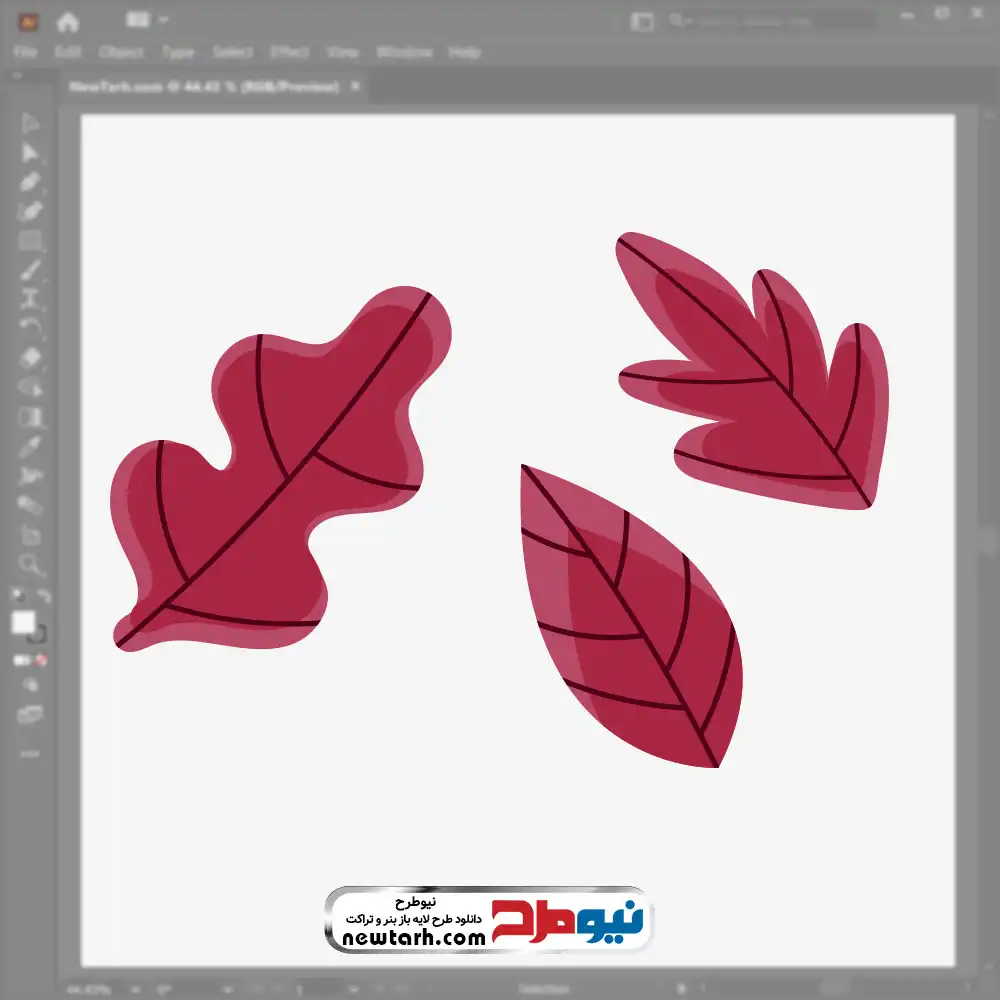Close the NewTarh.com document tab
Viewport: 1000px width, 1000px height.
355,87
